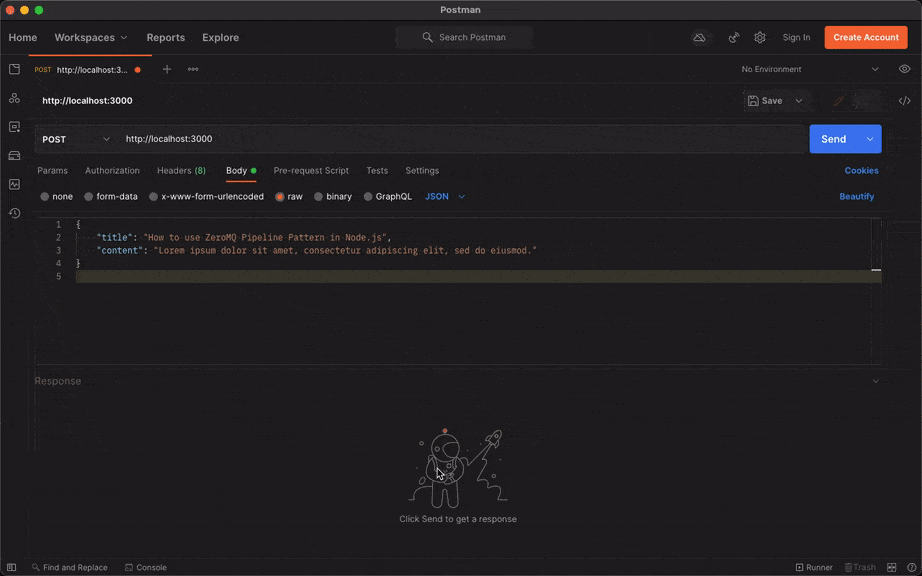Switch to the Body tab
Image resolution: width=922 pixels, height=576 pixels.
point(241,170)
